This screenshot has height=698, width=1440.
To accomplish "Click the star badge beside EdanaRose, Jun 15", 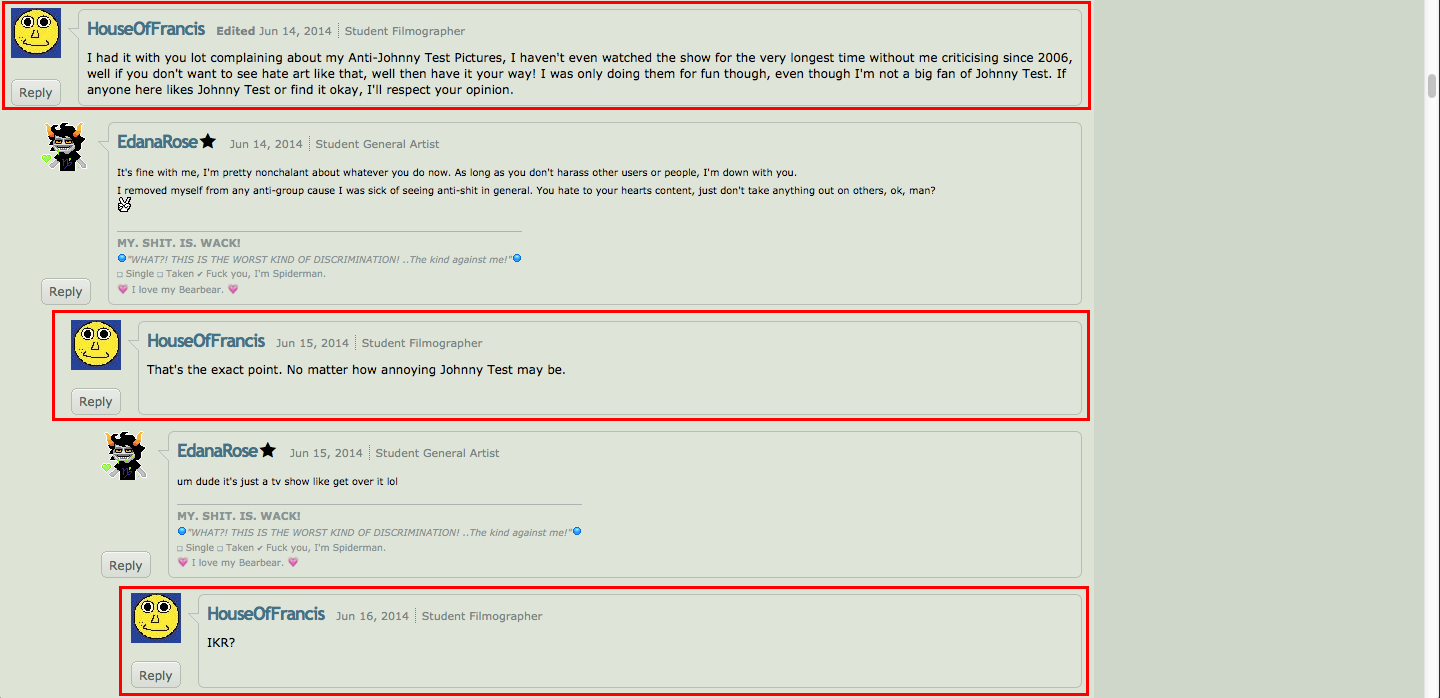I will pos(268,451).
